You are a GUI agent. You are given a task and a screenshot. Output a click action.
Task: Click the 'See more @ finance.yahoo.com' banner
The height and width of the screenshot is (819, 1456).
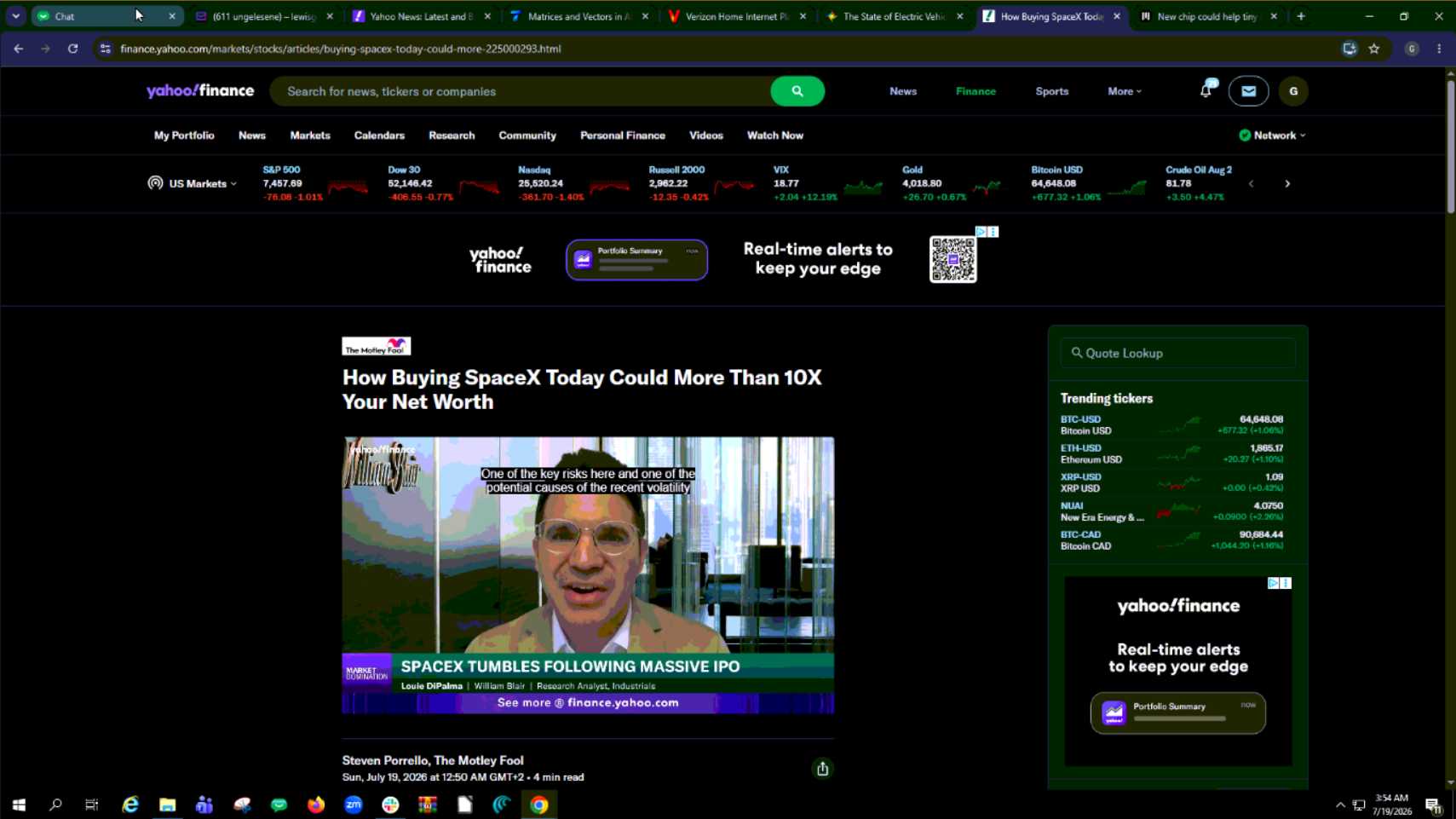pos(588,703)
